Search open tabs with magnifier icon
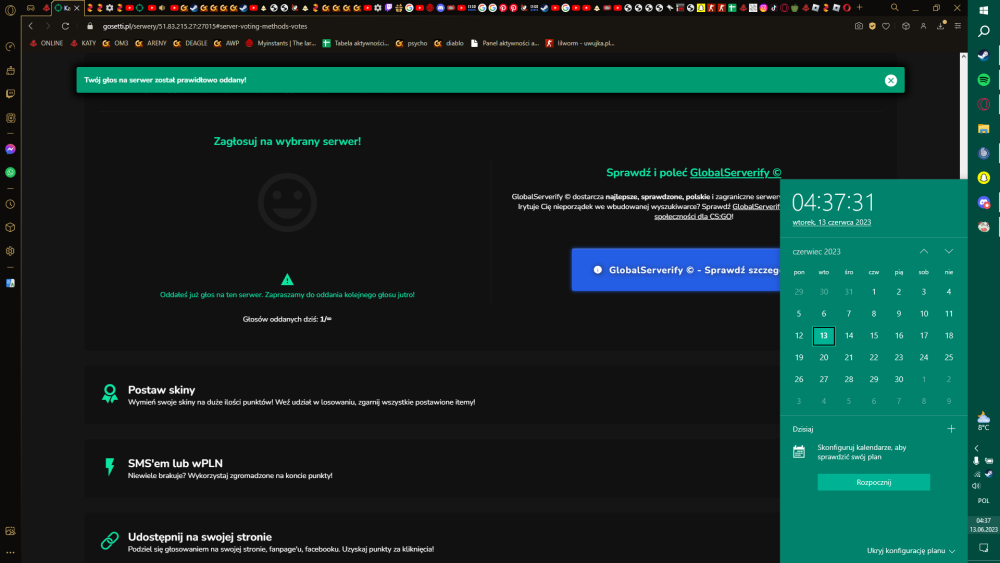Screen dimensions: 1000x563 [895, 8]
